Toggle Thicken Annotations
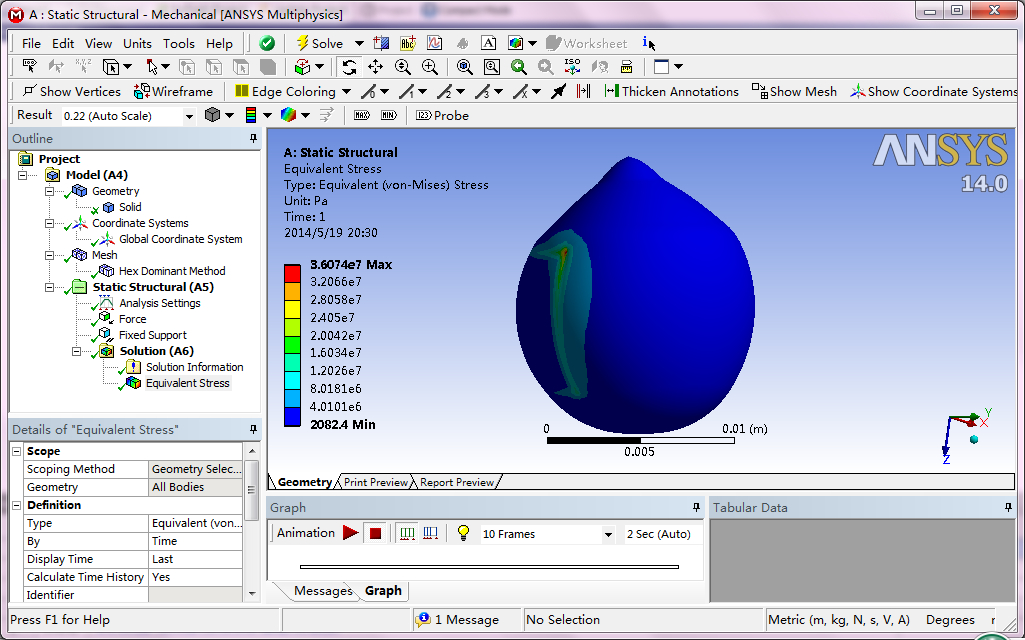The image size is (1025, 640). point(671,92)
